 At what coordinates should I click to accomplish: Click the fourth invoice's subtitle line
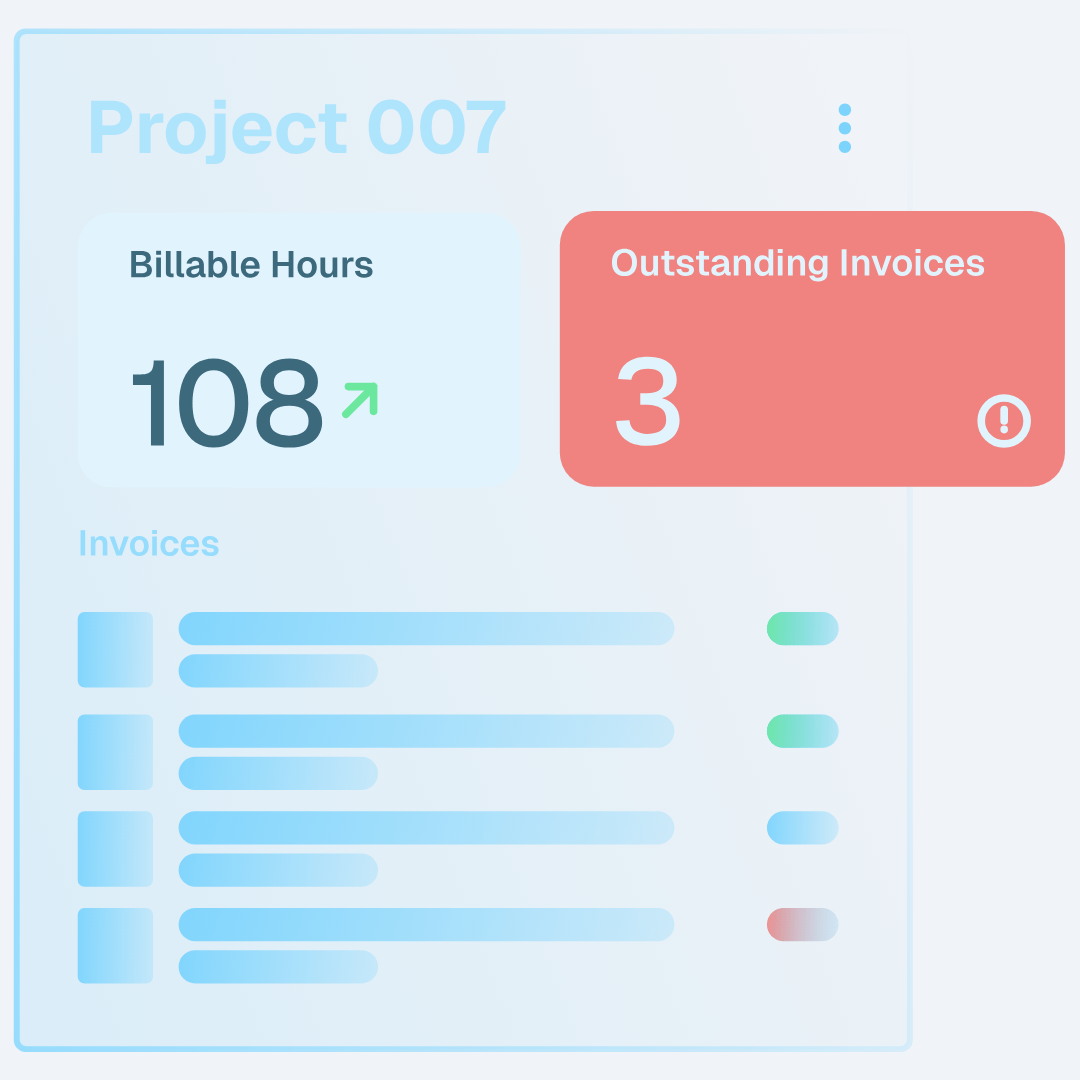[x=278, y=967]
